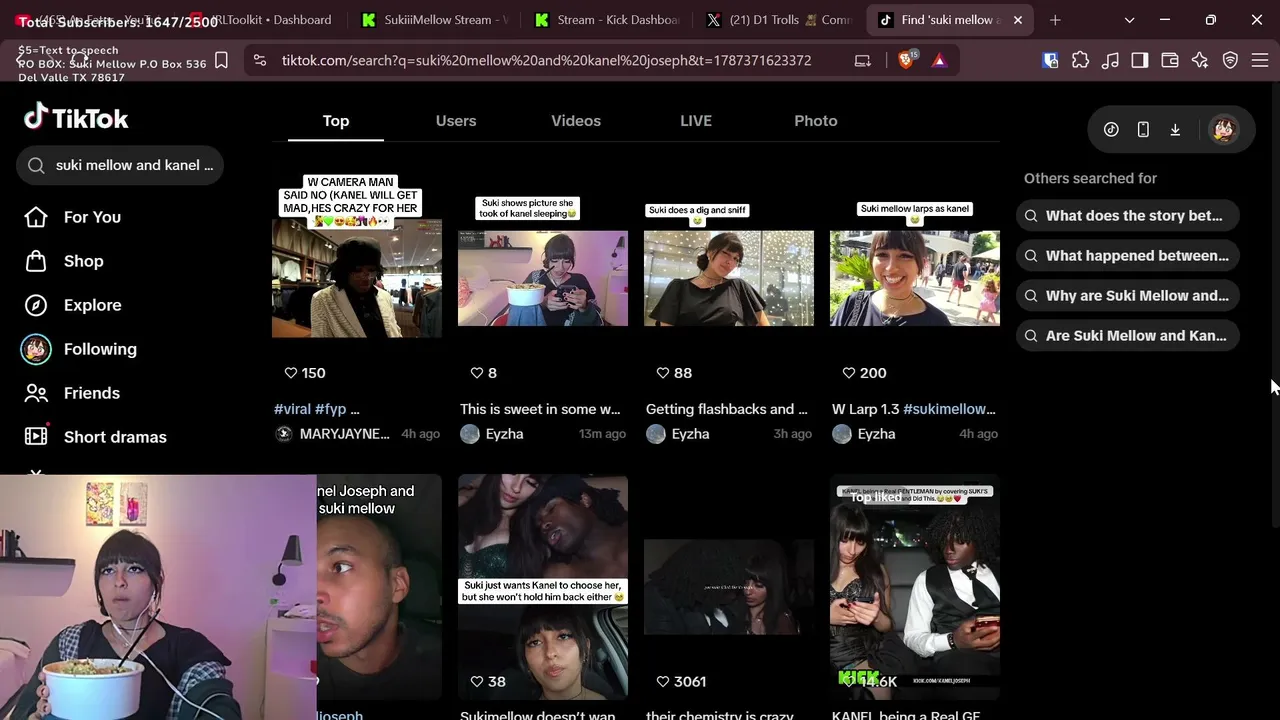Image resolution: width=1280 pixels, height=720 pixels.
Task: Toggle the browser sidebar panel
Action: click(x=1140, y=60)
